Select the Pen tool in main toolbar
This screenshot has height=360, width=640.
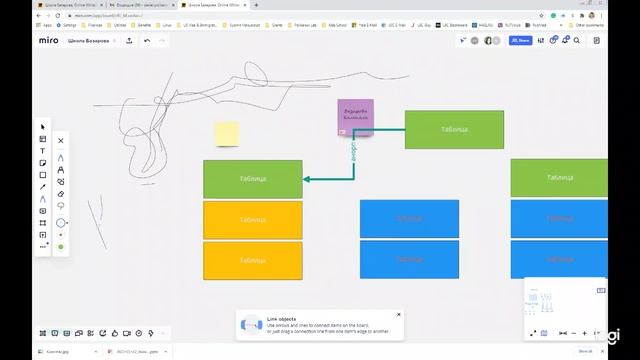tap(43, 199)
